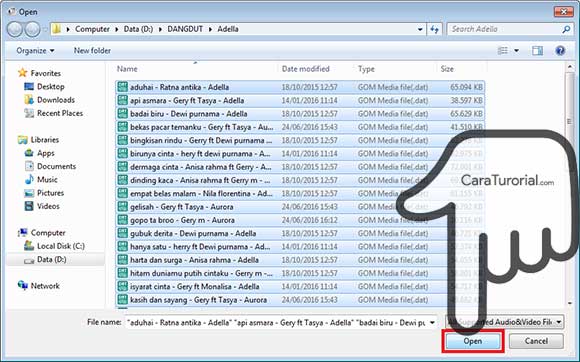Click the file icon of bingkisan rindu
The image size is (580, 362).
(122, 140)
